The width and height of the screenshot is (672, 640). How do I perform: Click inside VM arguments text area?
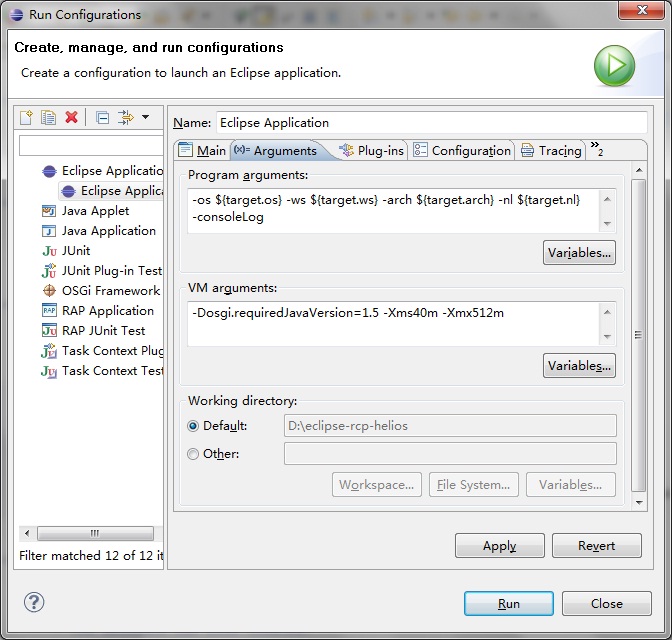393,324
